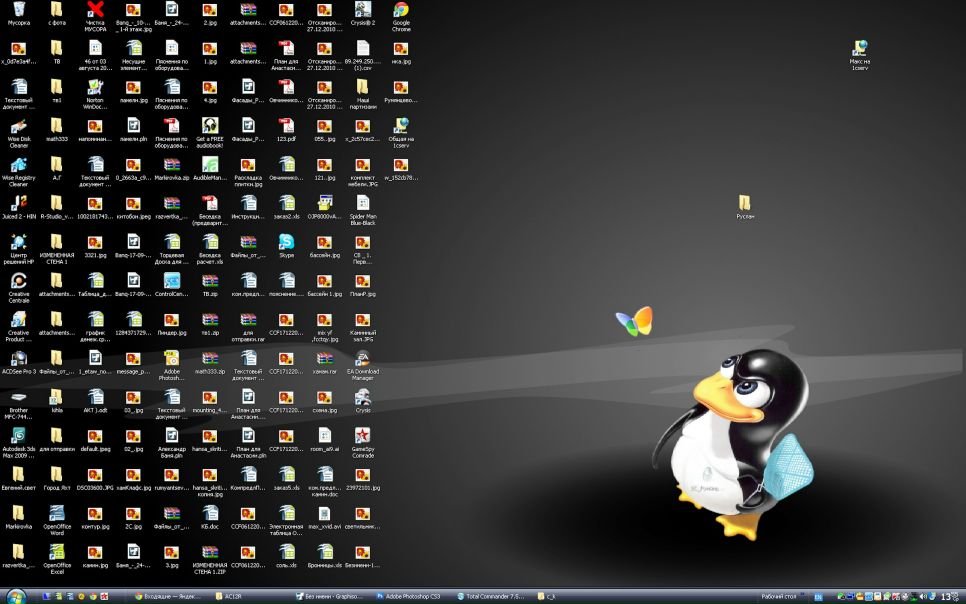Viewport: 966px width, 604px height.
Task: Open the Wise Registry Cleaner icon
Action: coord(18,171)
